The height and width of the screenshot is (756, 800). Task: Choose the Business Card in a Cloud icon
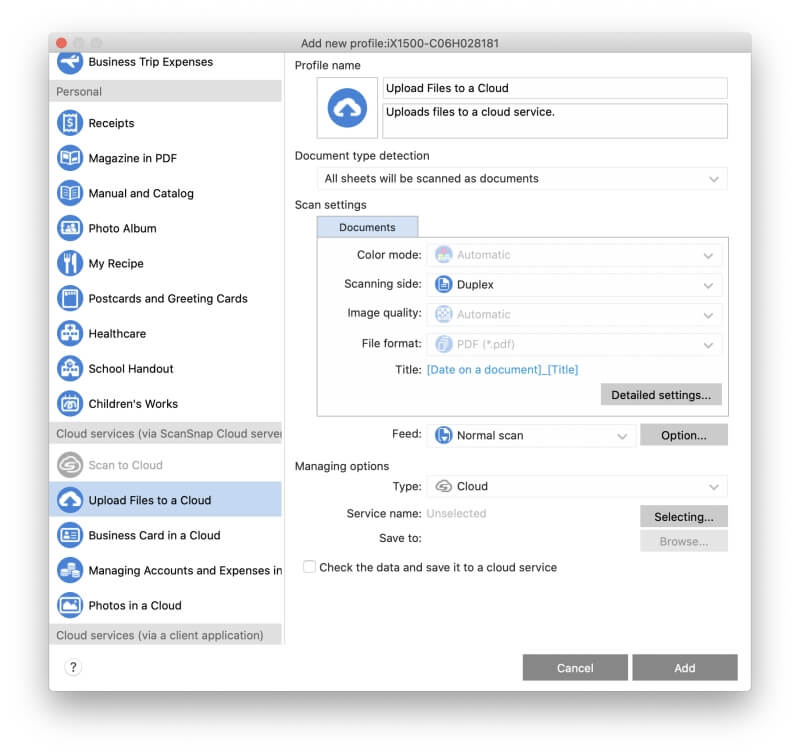tap(70, 536)
